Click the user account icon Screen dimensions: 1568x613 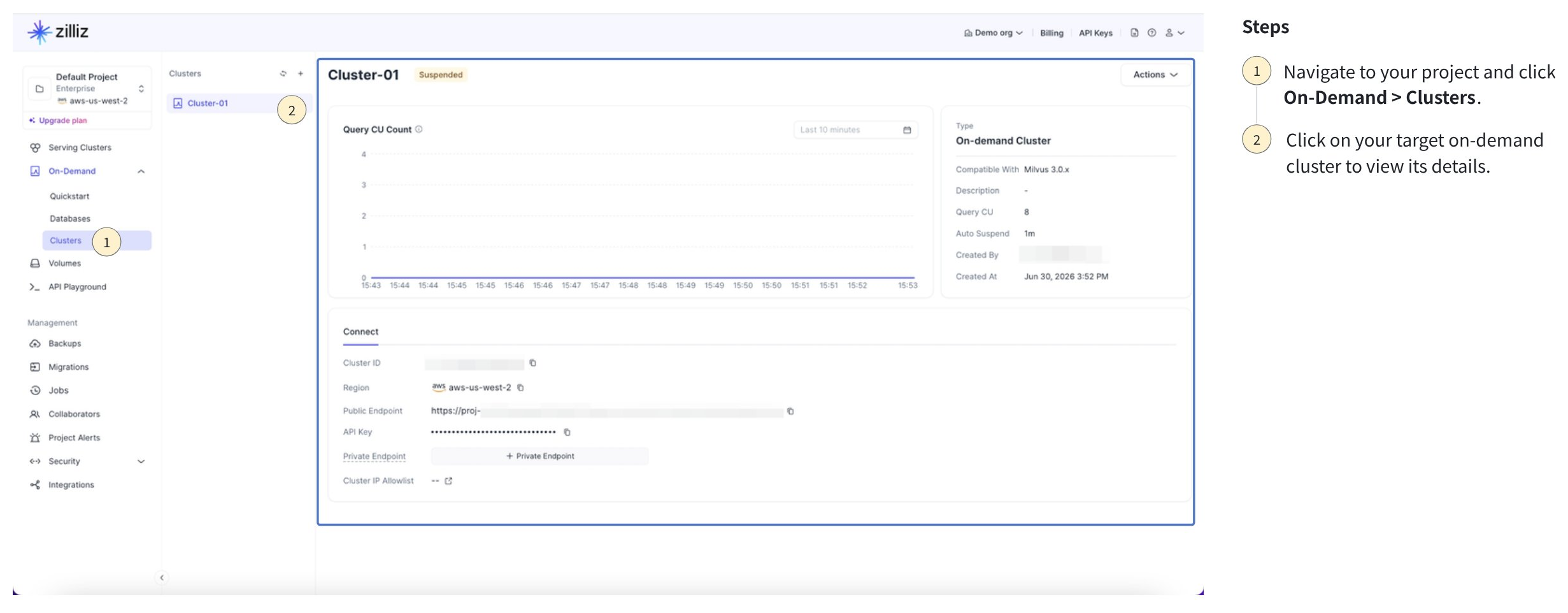(x=1169, y=32)
